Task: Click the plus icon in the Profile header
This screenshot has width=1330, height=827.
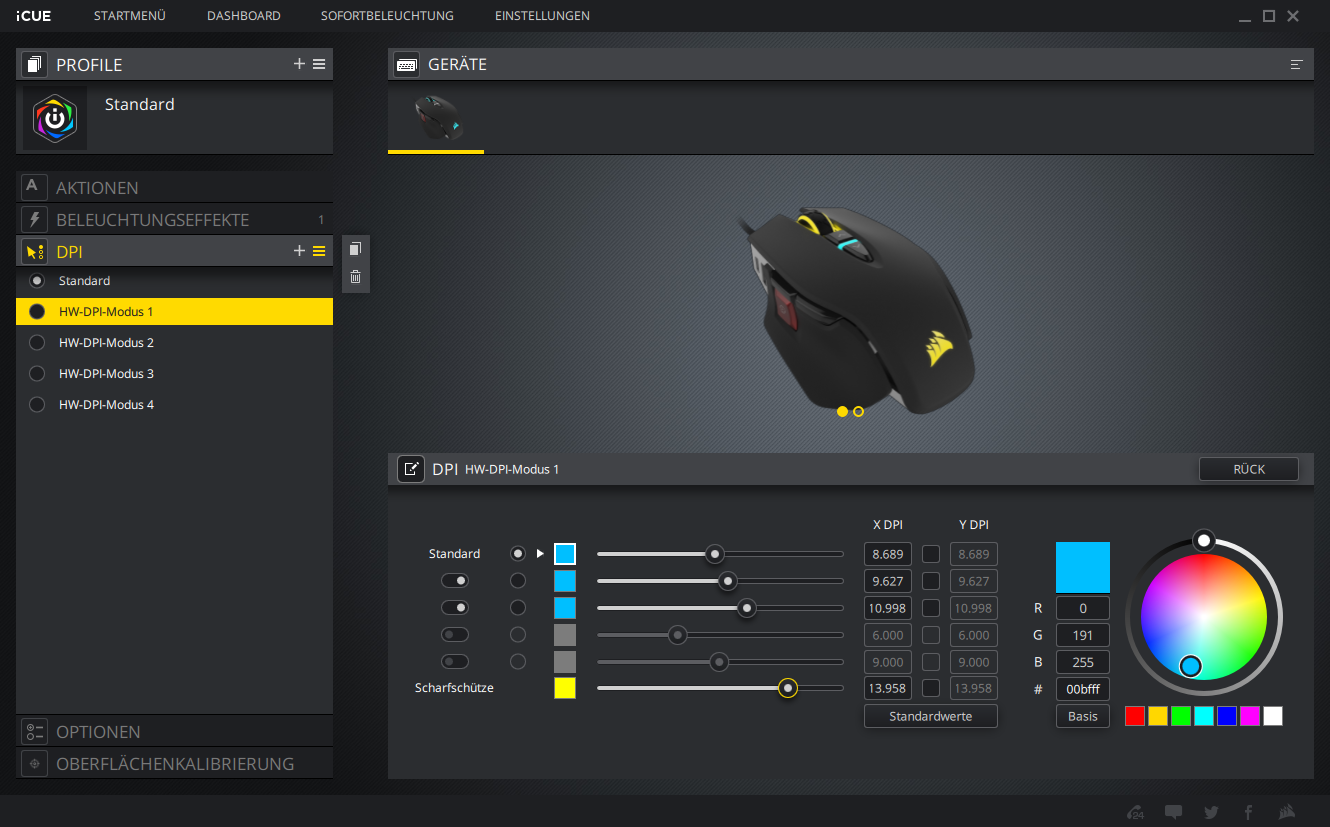Action: pyautogui.click(x=299, y=64)
